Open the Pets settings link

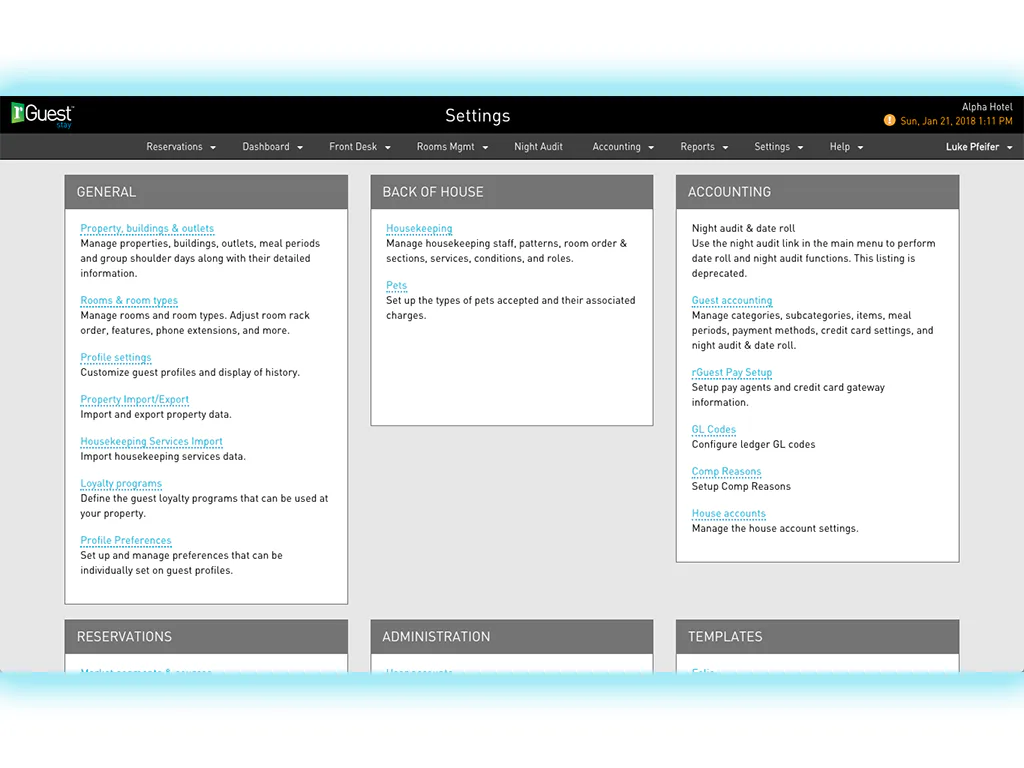396,285
